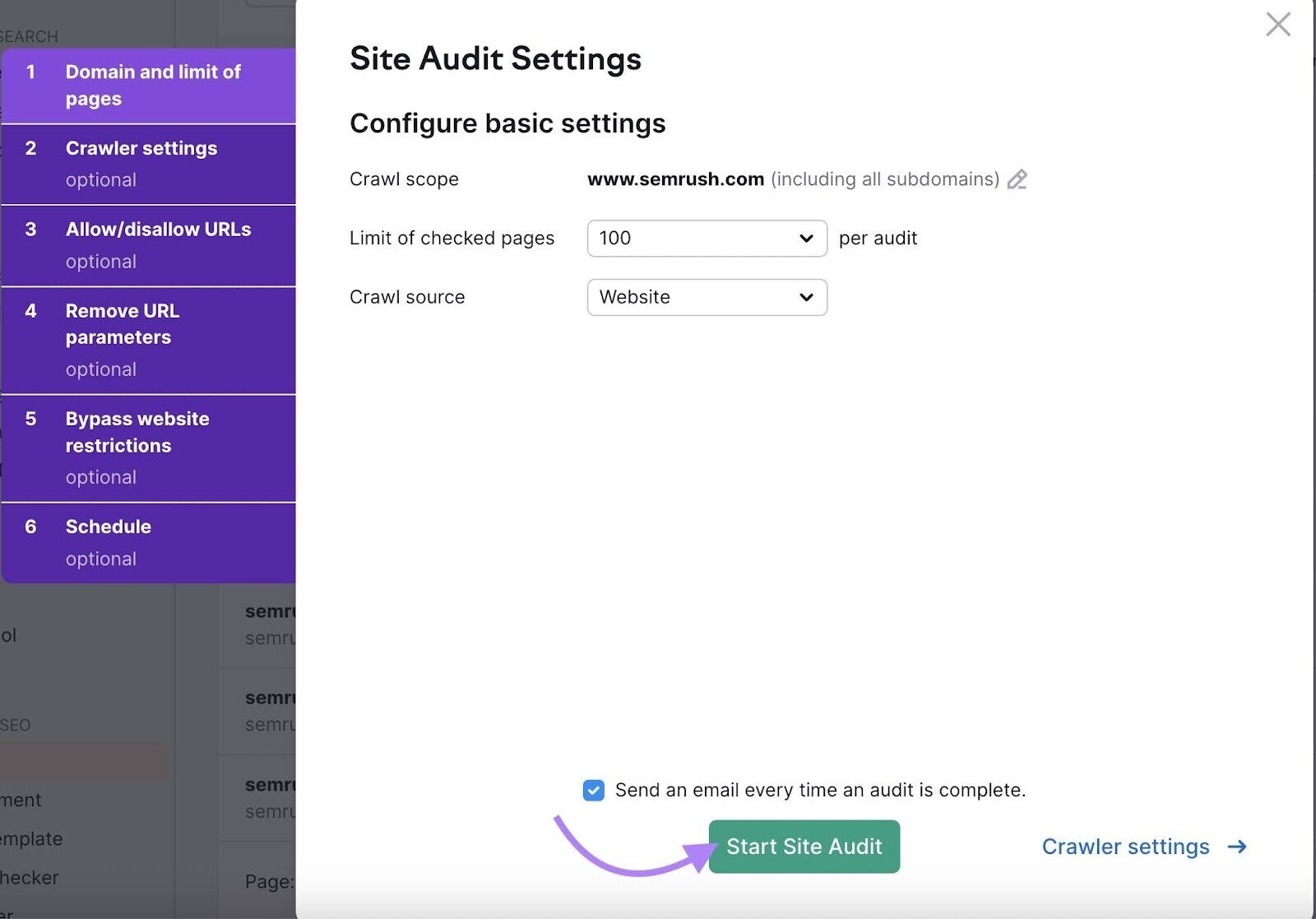Click the per audit text

tap(878, 239)
